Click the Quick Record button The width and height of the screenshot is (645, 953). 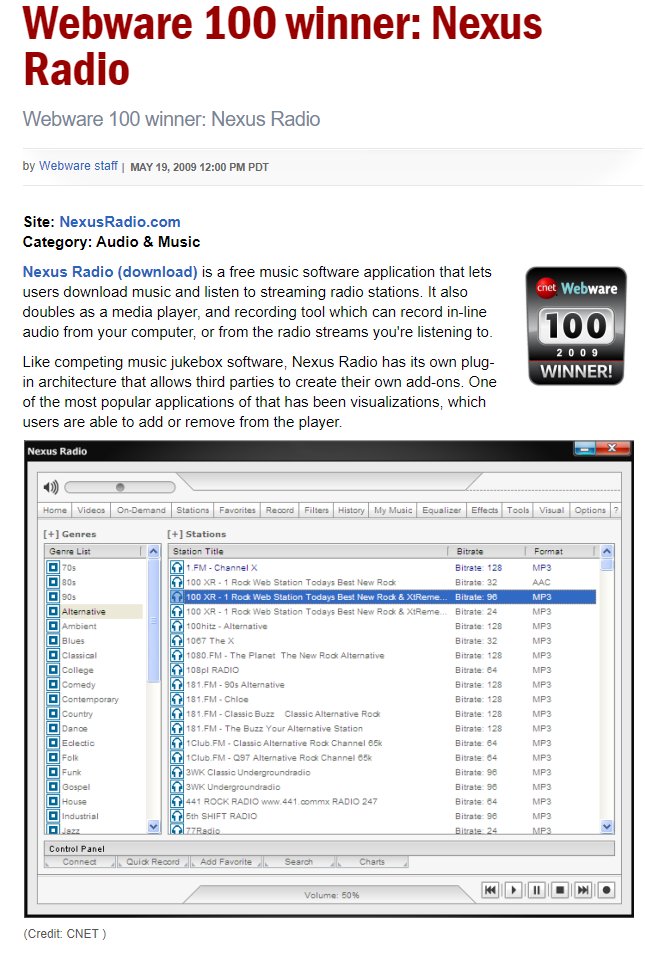153,862
